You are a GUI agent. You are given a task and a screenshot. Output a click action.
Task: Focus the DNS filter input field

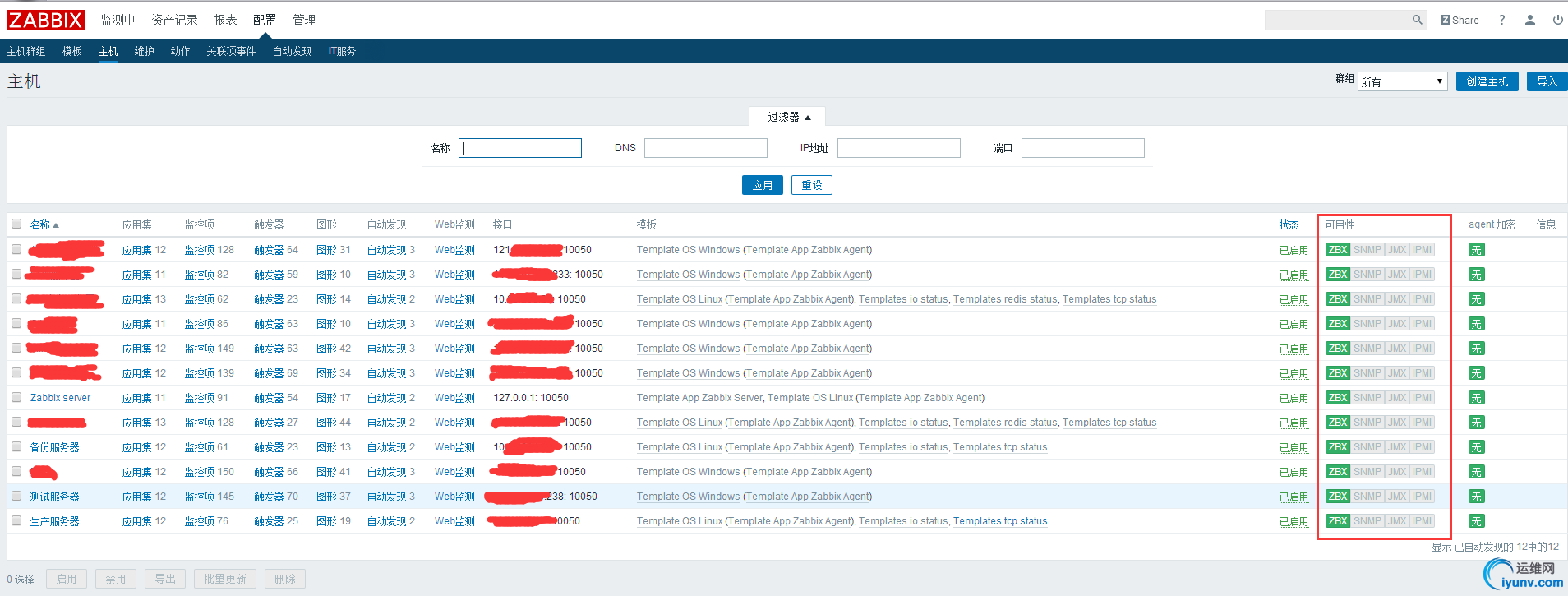[706, 148]
